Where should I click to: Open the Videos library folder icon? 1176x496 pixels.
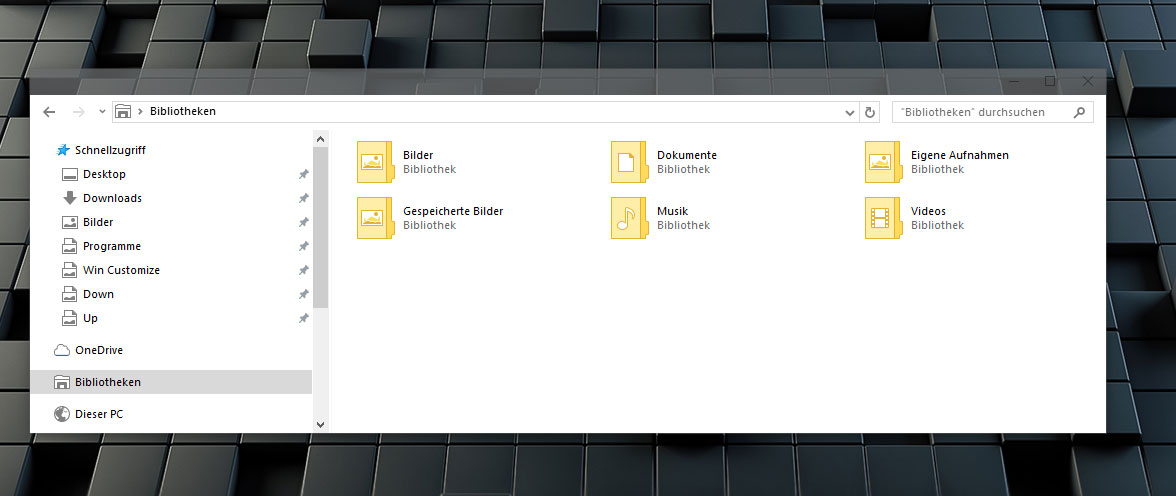pyautogui.click(x=884, y=218)
